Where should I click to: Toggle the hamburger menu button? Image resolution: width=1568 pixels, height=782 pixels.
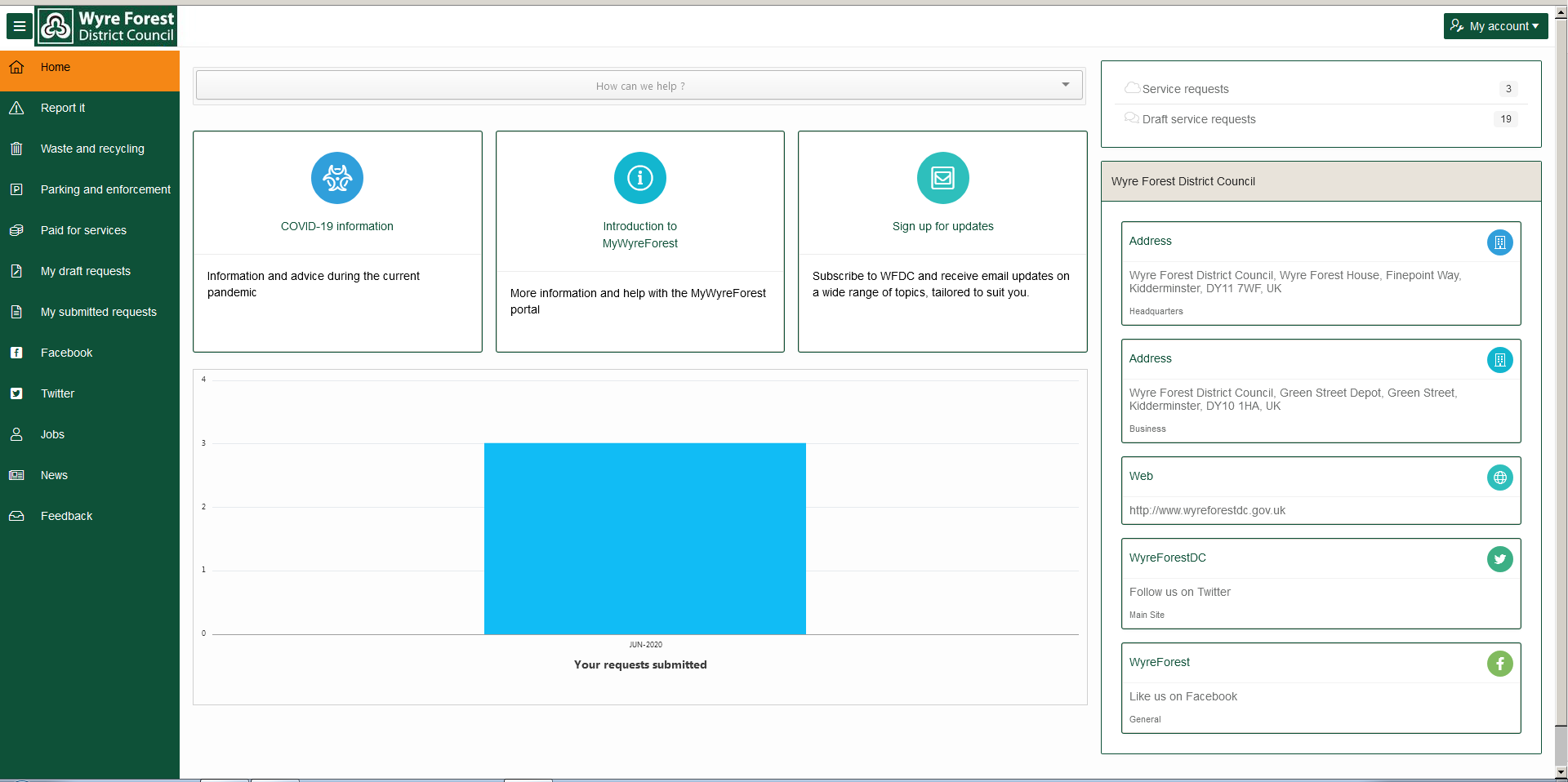tap(20, 26)
